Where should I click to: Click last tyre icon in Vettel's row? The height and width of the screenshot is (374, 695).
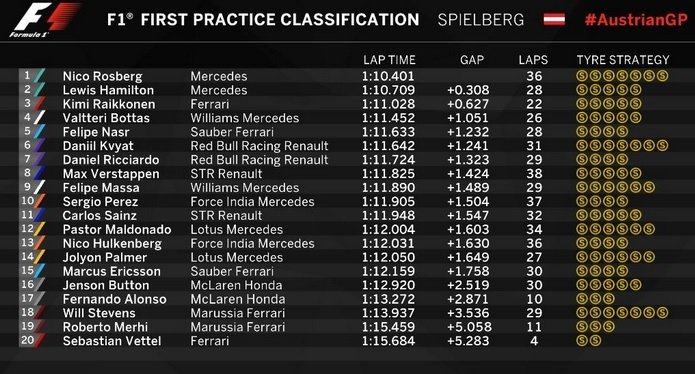pyautogui.click(x=595, y=341)
